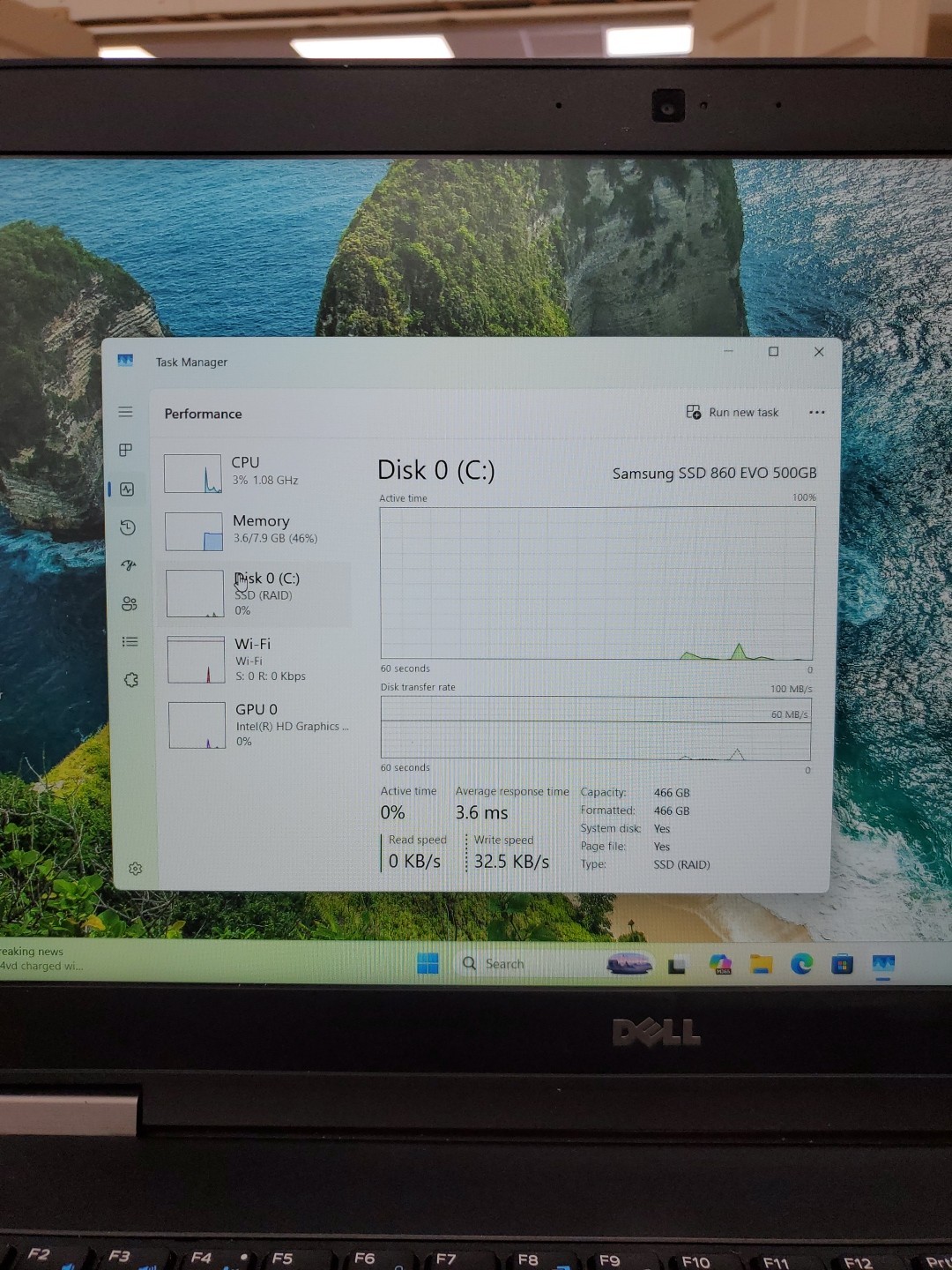Click the 3.6/7.9 GB (46%) memory text
The width and height of the screenshot is (952, 1270).
tap(275, 538)
